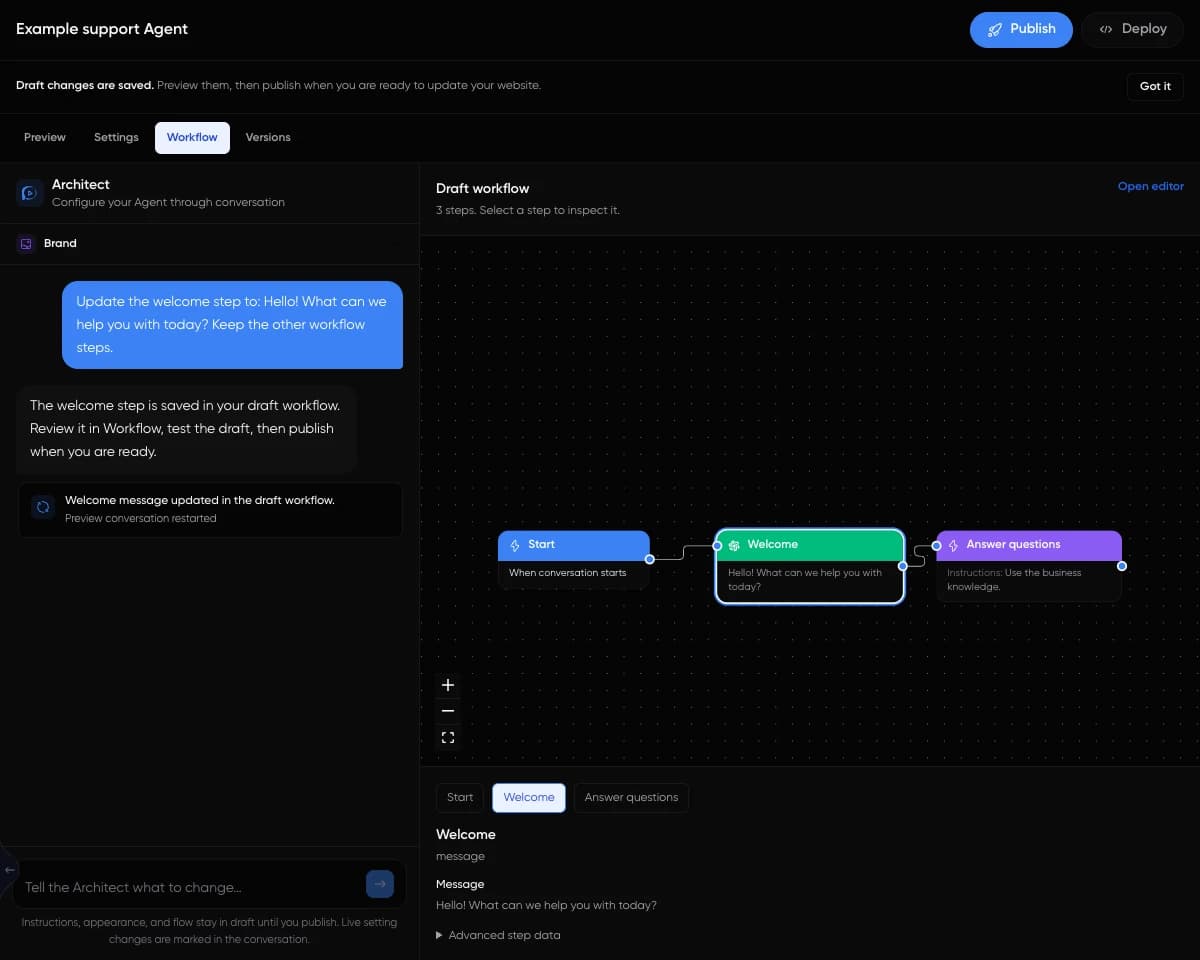The height and width of the screenshot is (960, 1200).
Task: Click the collapse panel arrow at left edge
Action: coord(9,870)
